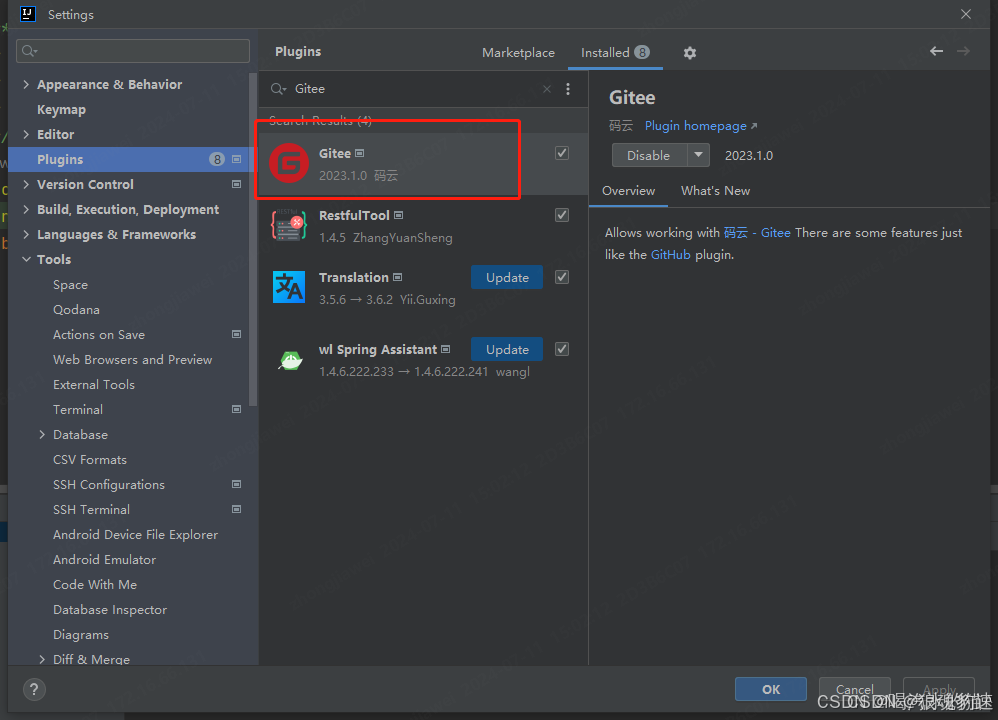Click the marker next to RestfulTool name
The height and width of the screenshot is (720, 998).
(x=398, y=215)
